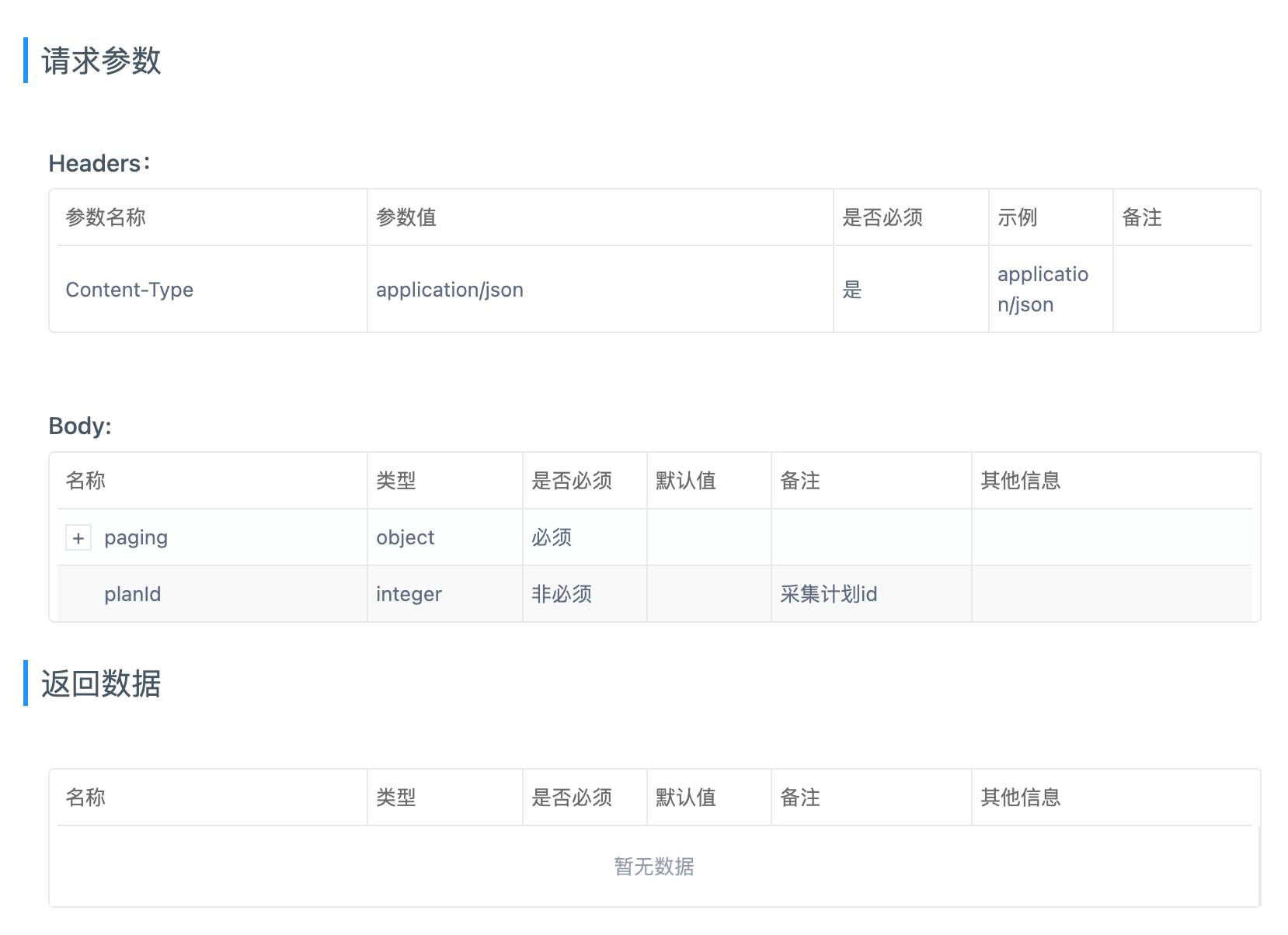1288x935 pixels.
Task: Expand the paging row plus icon
Action: click(78, 537)
